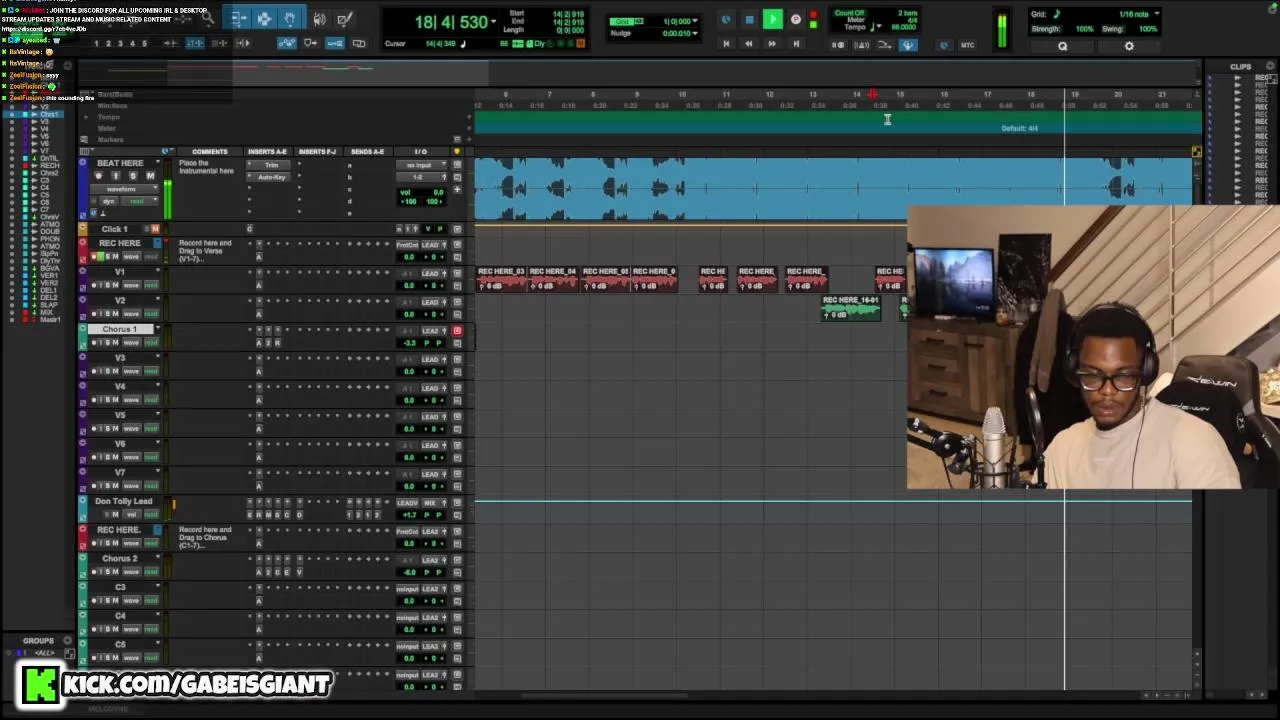Open the Auto-Key insert on BEAT HERE
The height and width of the screenshot is (720, 1280).
(x=269, y=177)
